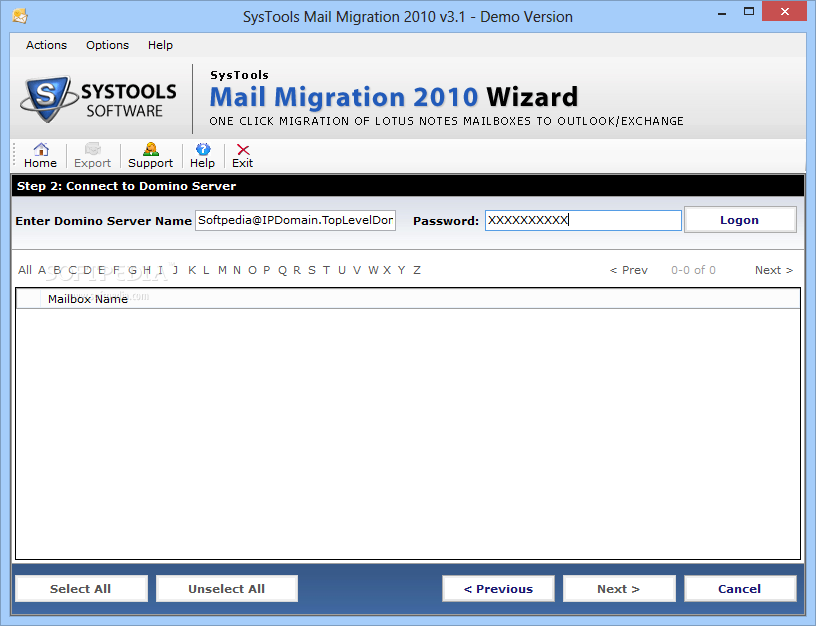Image resolution: width=816 pixels, height=626 pixels.
Task: Filter mailboxes by letter H
Action: coord(147,270)
